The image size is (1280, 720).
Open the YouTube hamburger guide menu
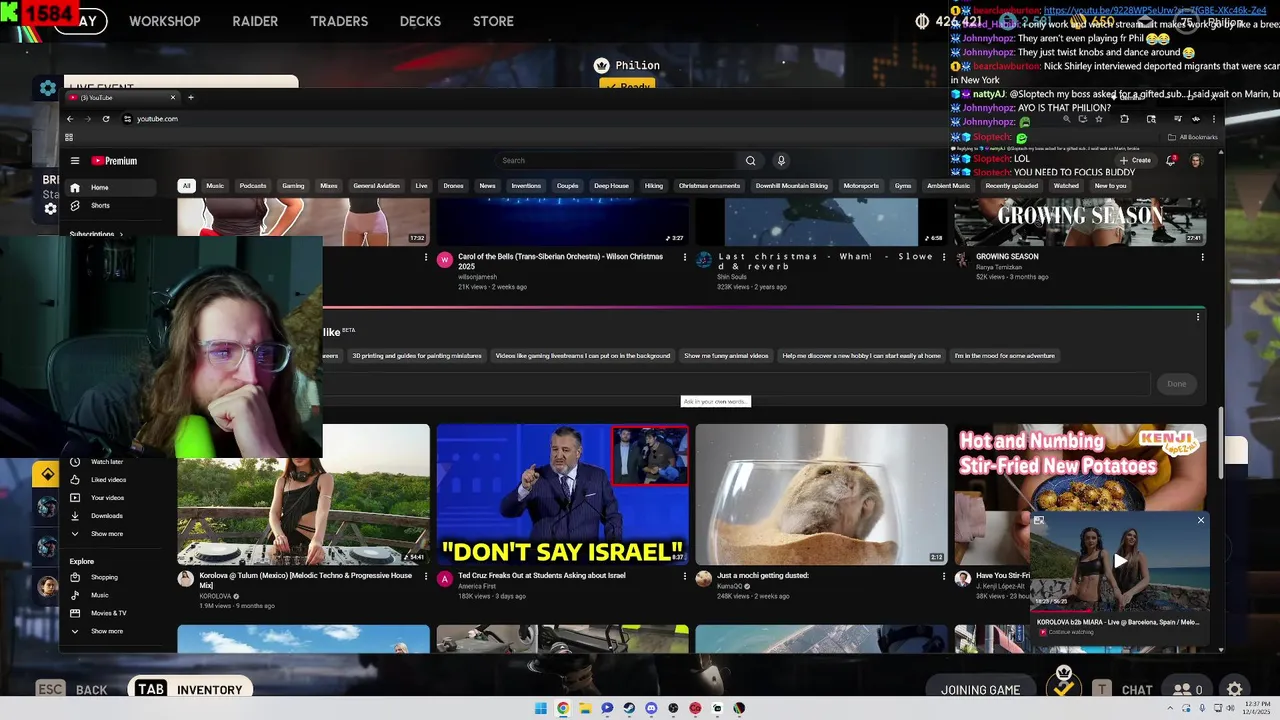pos(74,160)
